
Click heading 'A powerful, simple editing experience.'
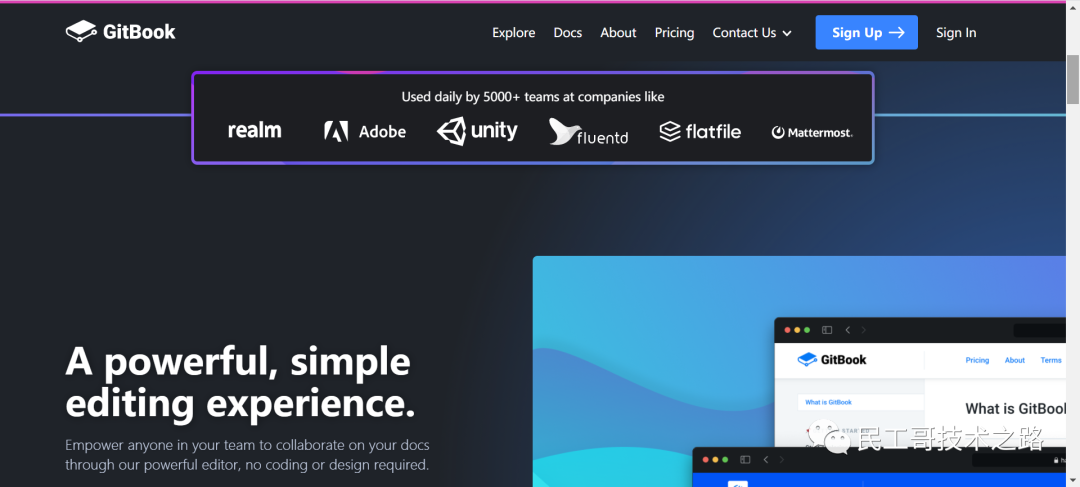pos(240,382)
